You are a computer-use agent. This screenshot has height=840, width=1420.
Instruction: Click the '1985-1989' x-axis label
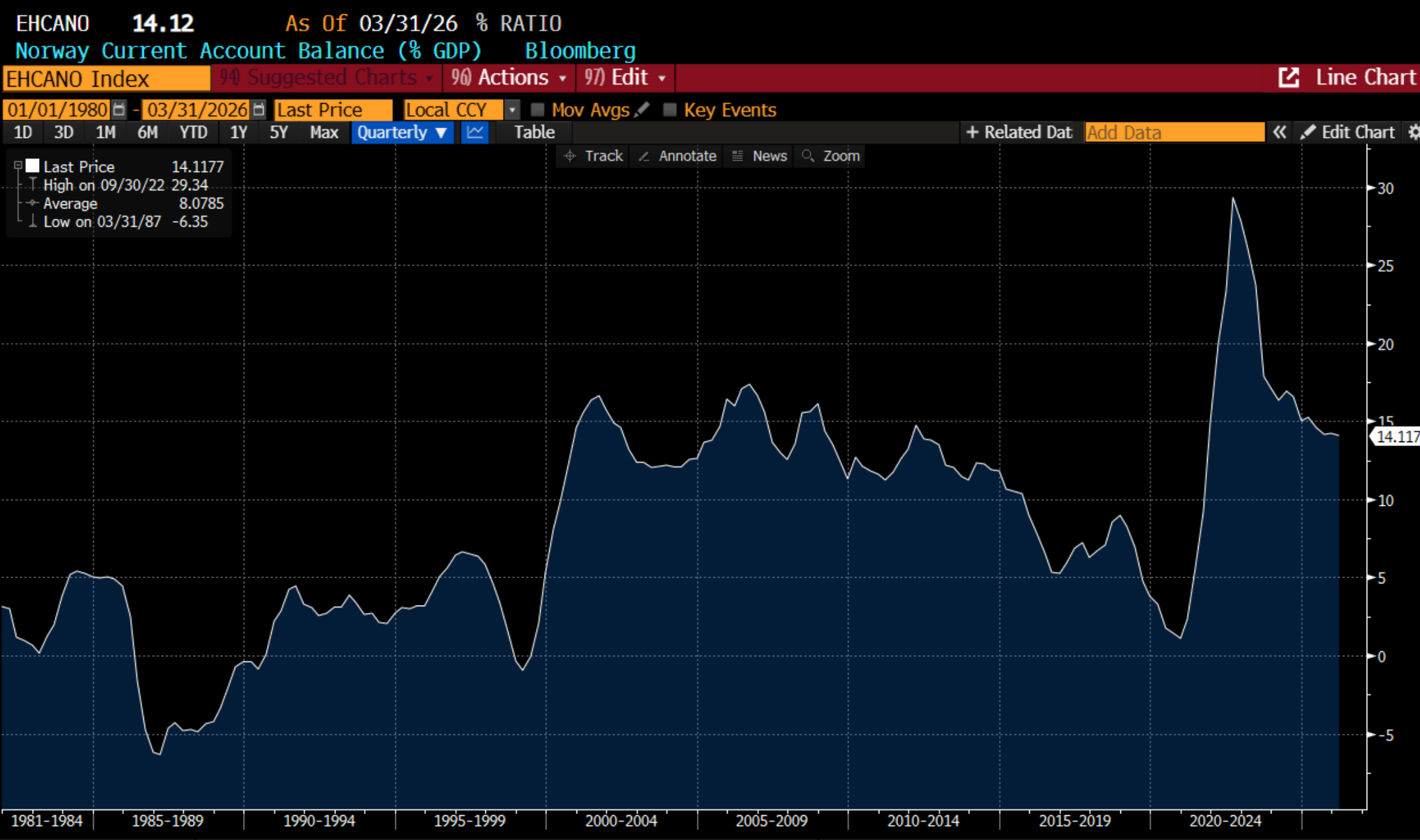point(167,820)
